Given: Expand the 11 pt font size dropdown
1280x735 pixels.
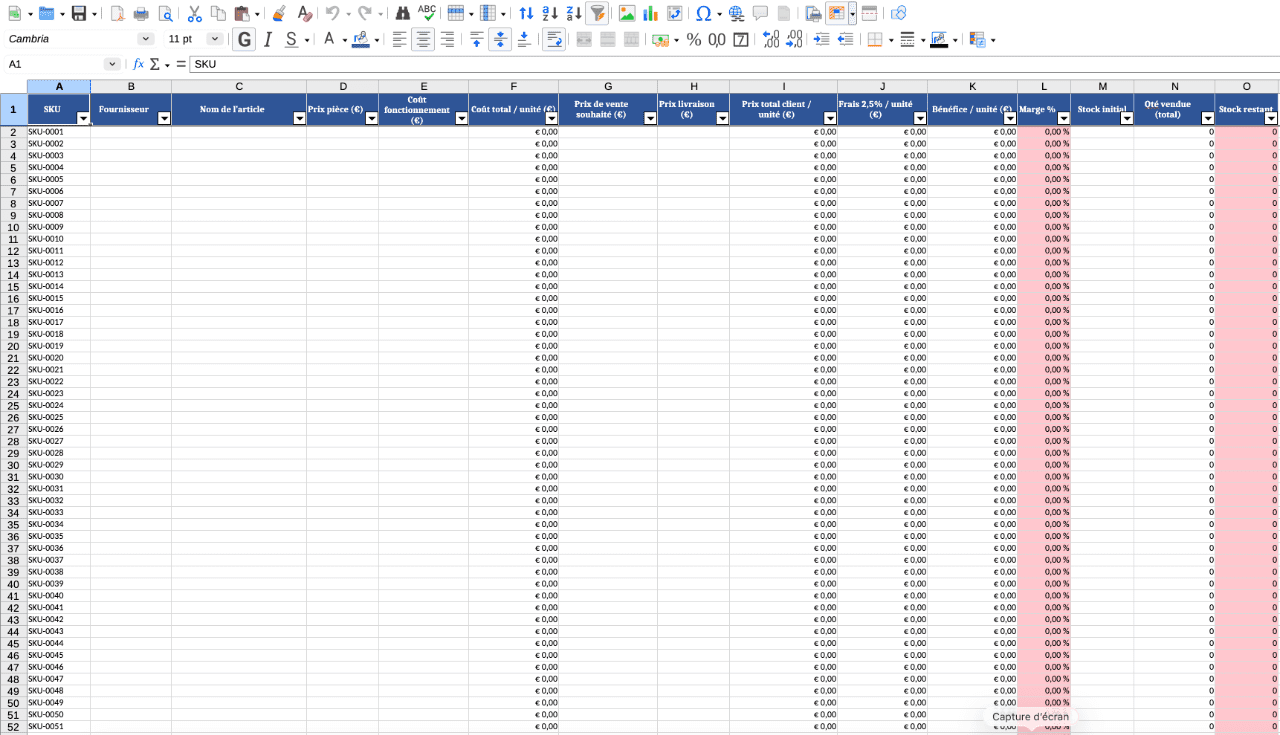Looking at the screenshot, I should click(215, 39).
